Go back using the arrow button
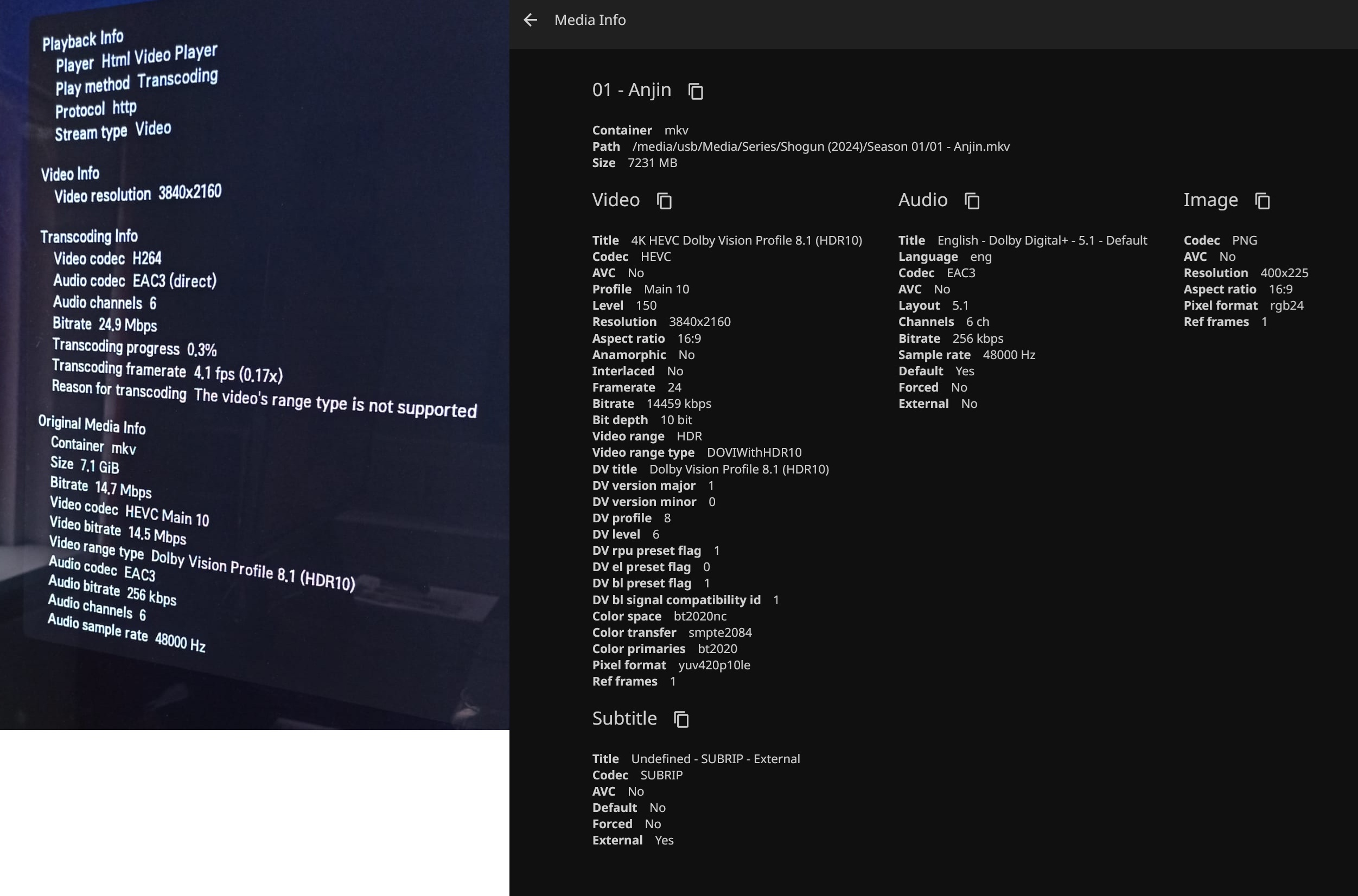 pos(530,20)
